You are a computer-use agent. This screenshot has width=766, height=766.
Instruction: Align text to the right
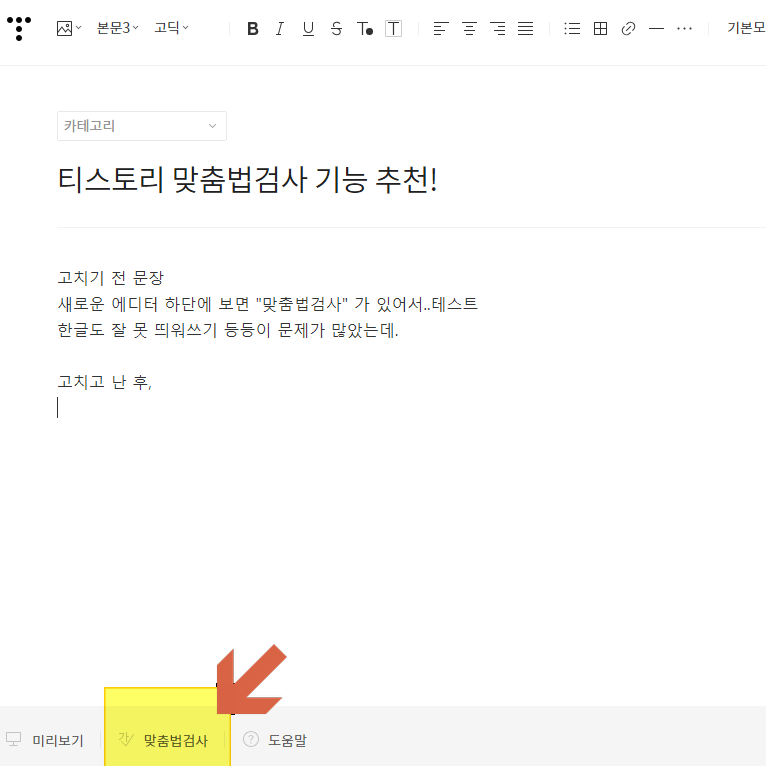tap(498, 29)
